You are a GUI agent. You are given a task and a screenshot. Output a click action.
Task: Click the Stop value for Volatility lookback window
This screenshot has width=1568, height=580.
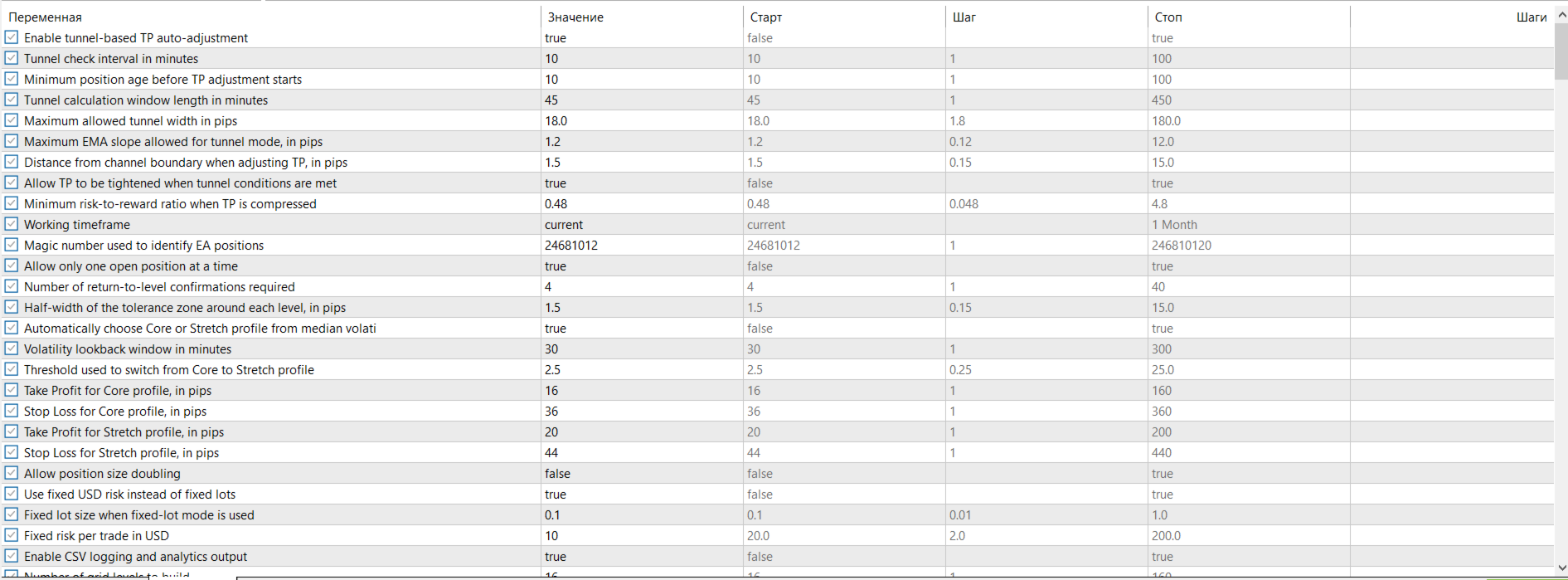(1249, 348)
